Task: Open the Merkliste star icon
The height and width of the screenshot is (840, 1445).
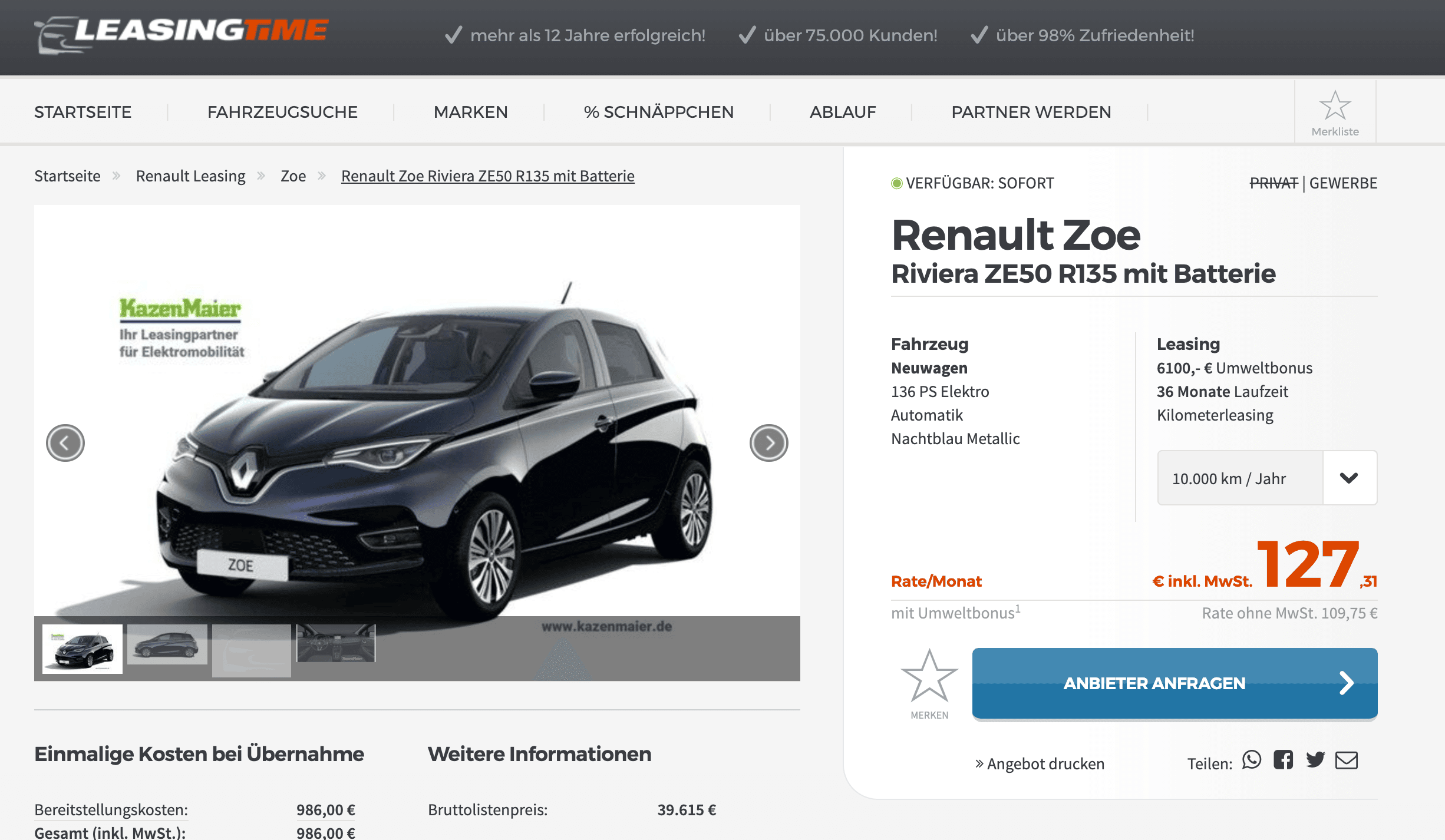Action: [1335, 106]
